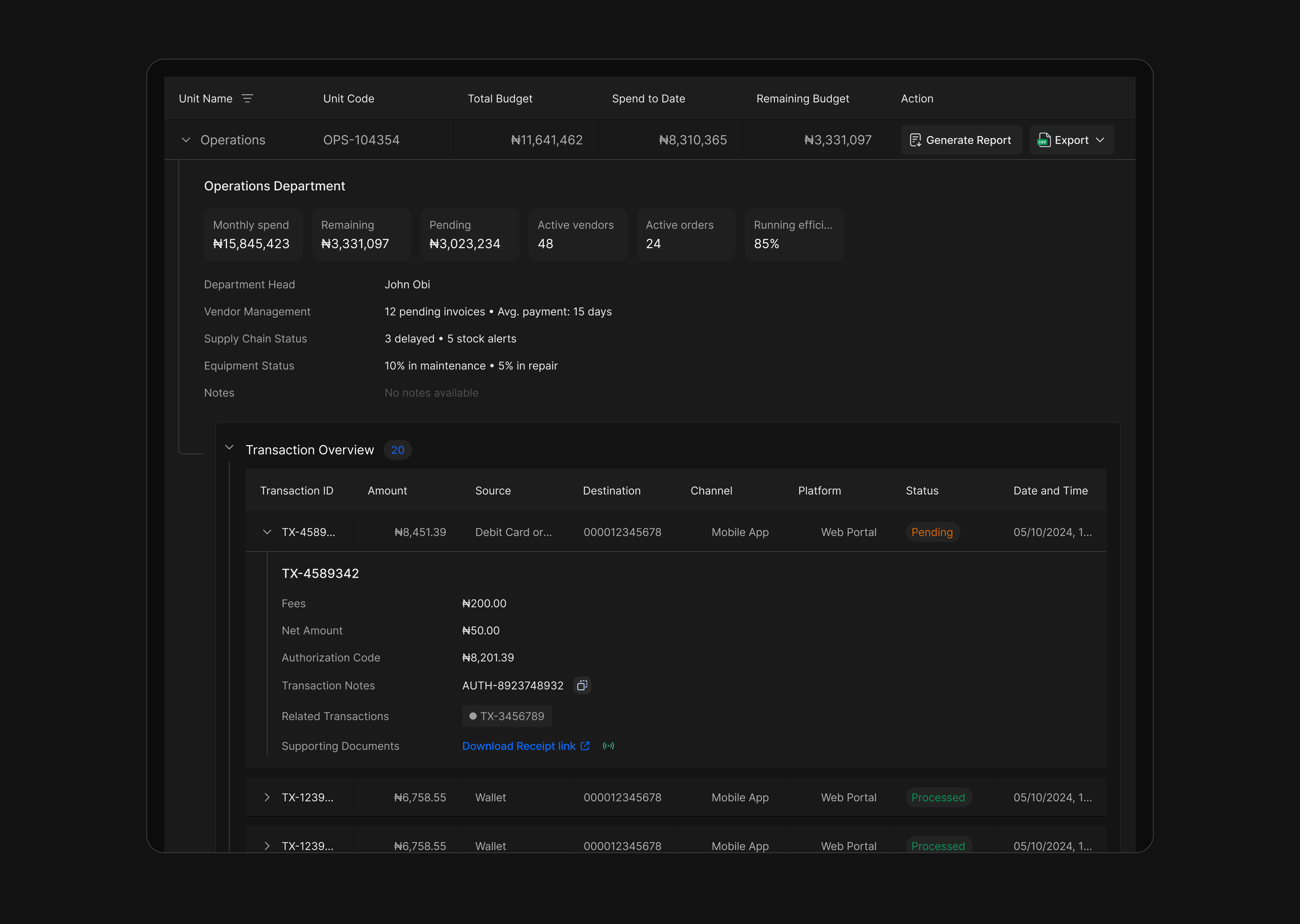Click the Generate Report button
1300x924 pixels.
point(961,139)
